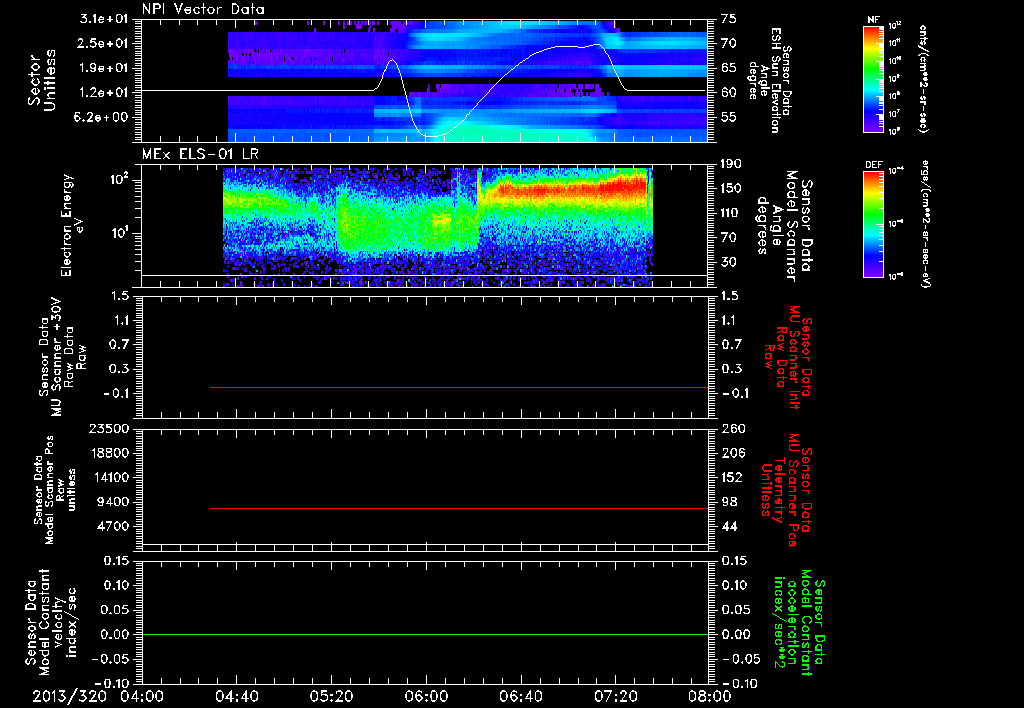Click the 'ergs/(cm**2-sr-sec-eV)' units label

point(924,224)
